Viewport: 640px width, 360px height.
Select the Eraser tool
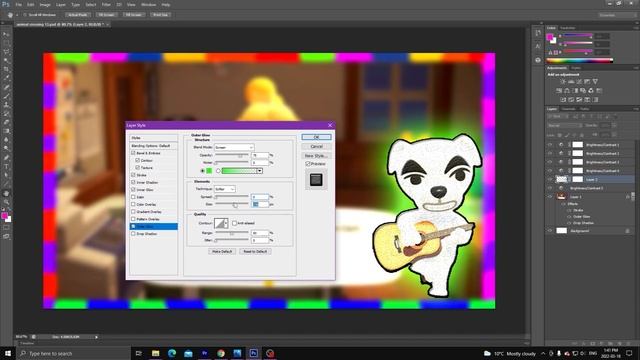tap(6, 122)
